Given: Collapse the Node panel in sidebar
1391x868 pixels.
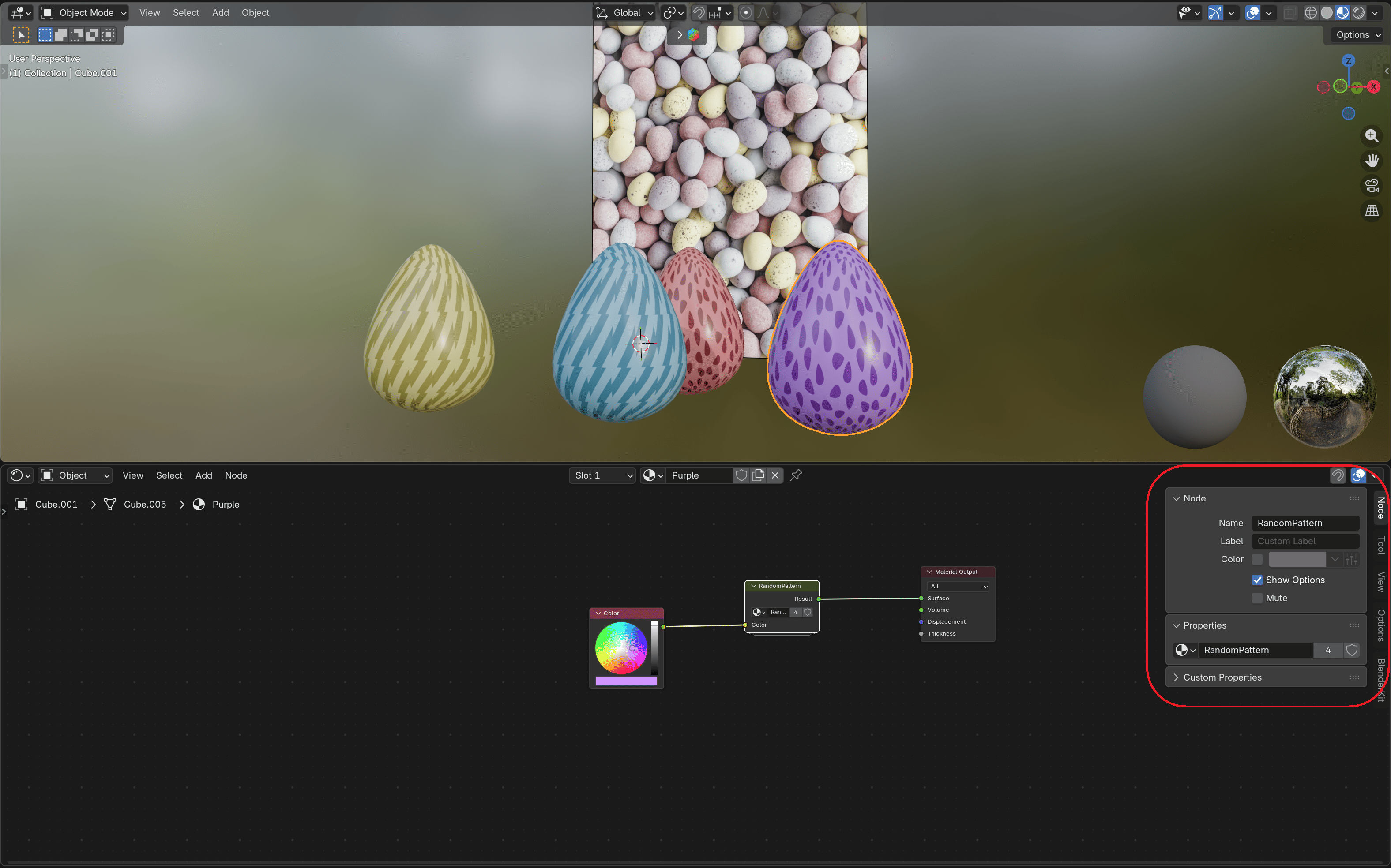Looking at the screenshot, I should [1176, 499].
